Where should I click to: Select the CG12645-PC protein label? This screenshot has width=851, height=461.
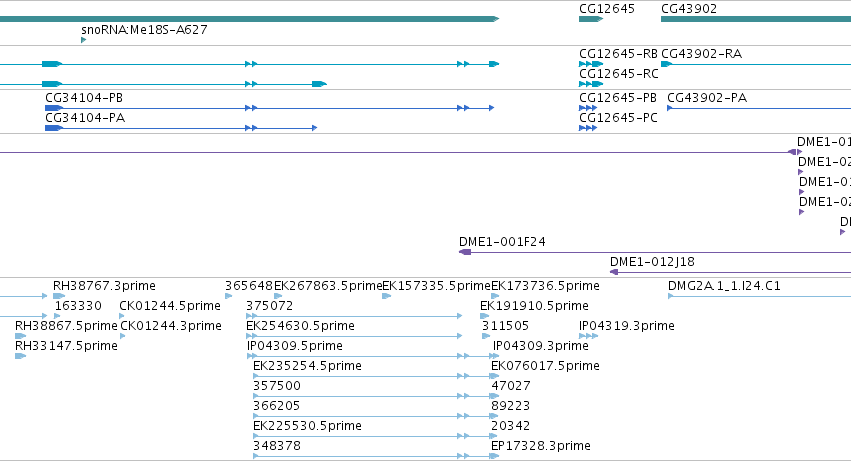[618, 118]
